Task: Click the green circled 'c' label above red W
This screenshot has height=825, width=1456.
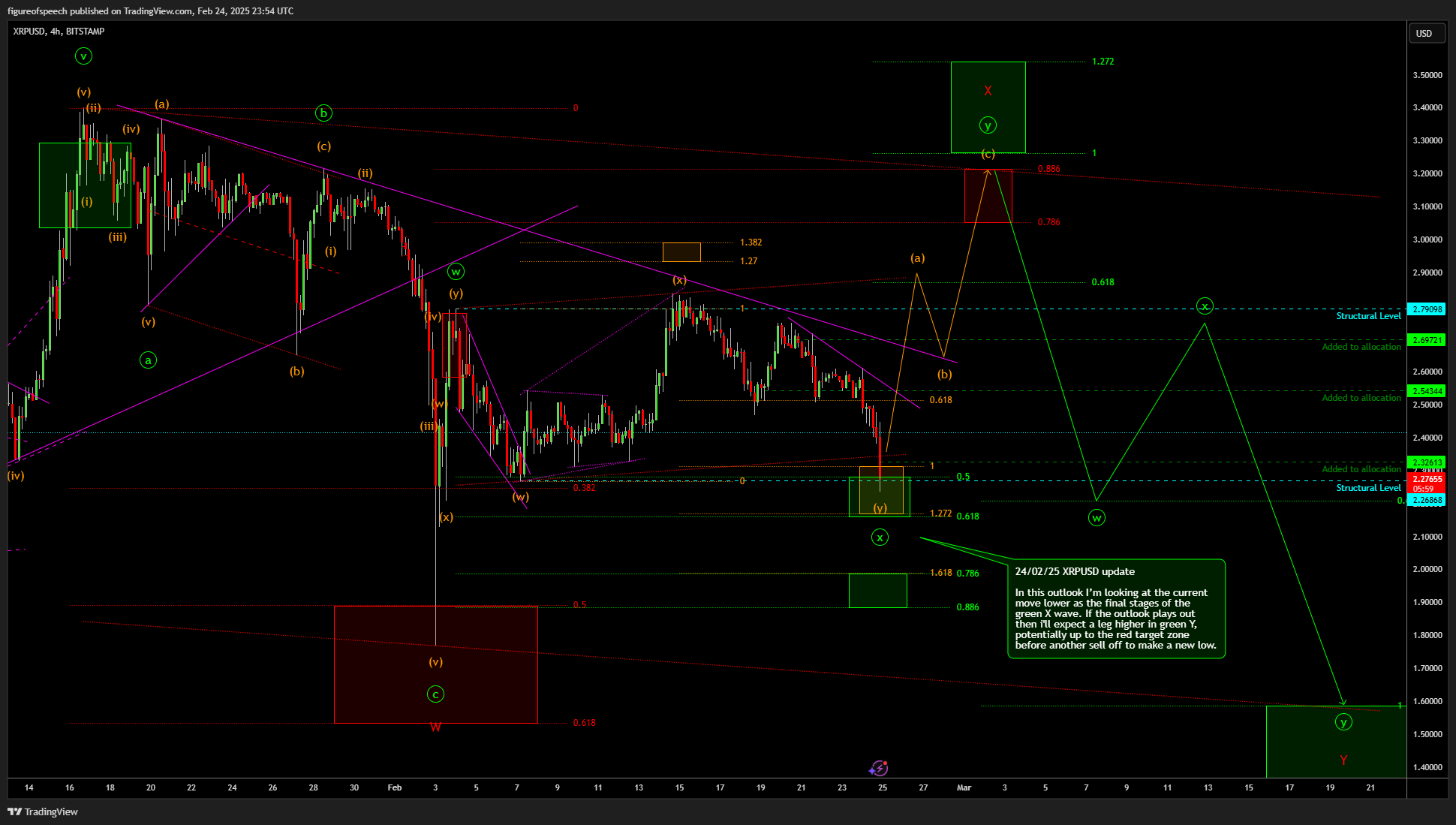Action: 435,694
